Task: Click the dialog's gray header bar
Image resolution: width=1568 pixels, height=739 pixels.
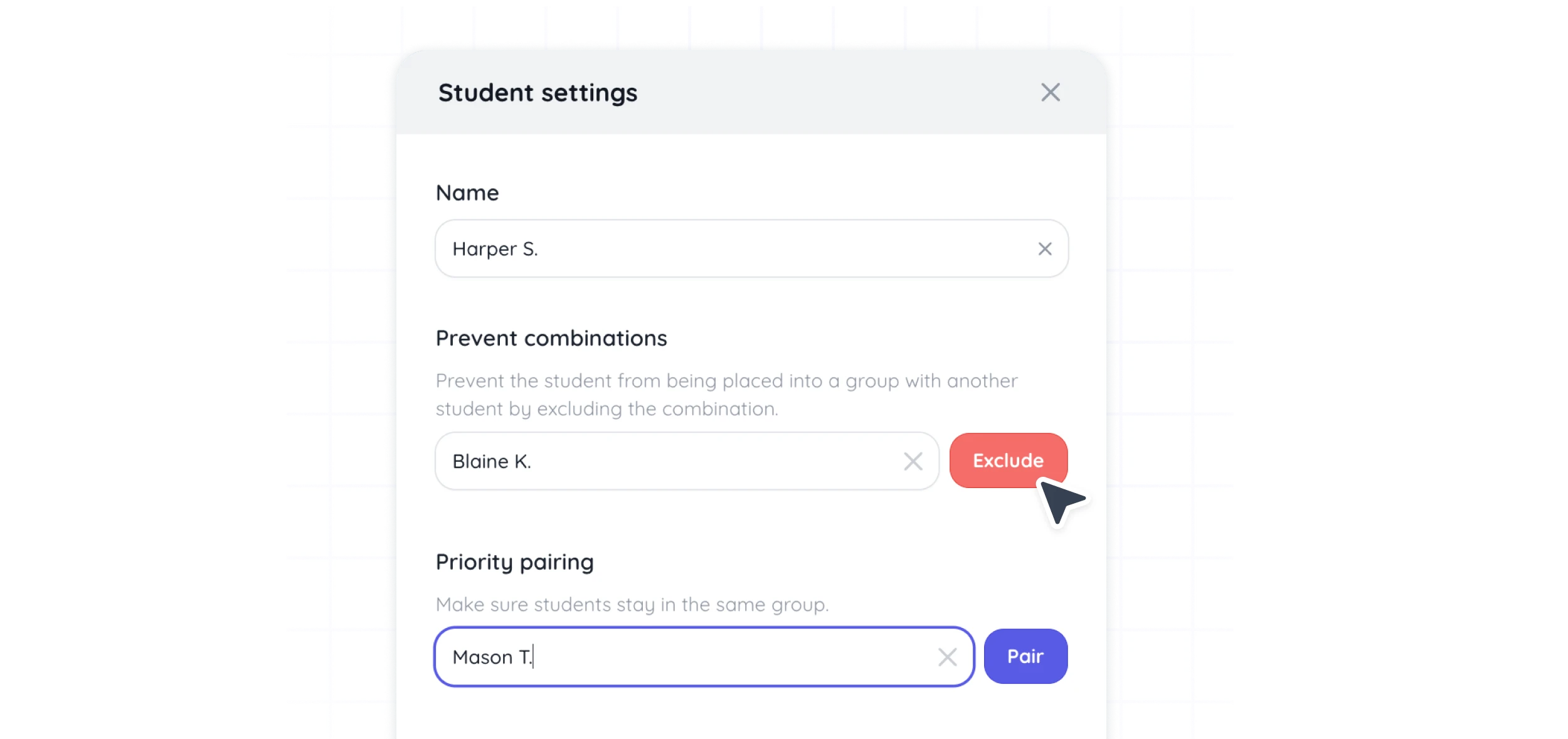Action: (815, 93)
